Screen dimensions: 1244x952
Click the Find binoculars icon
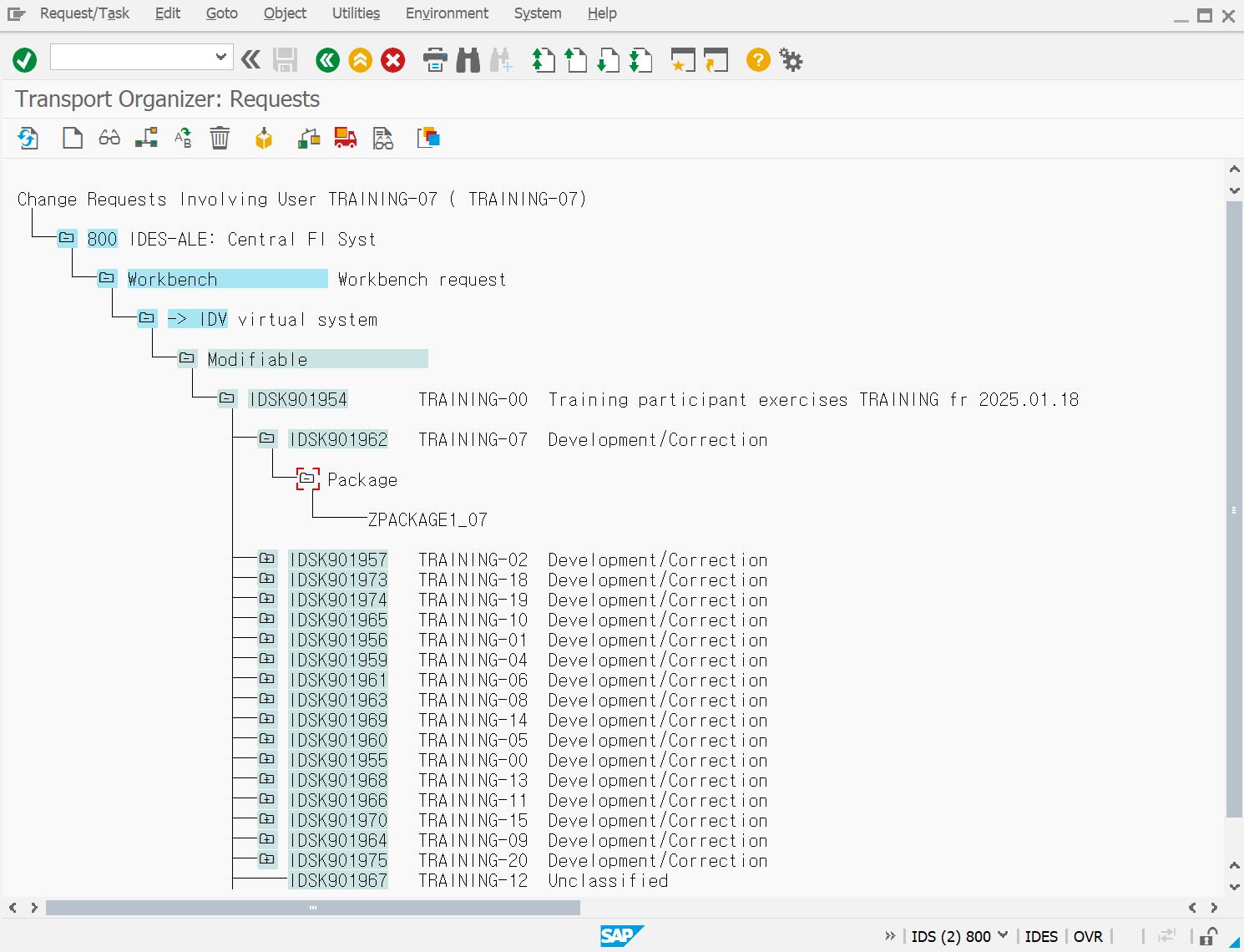tap(468, 60)
